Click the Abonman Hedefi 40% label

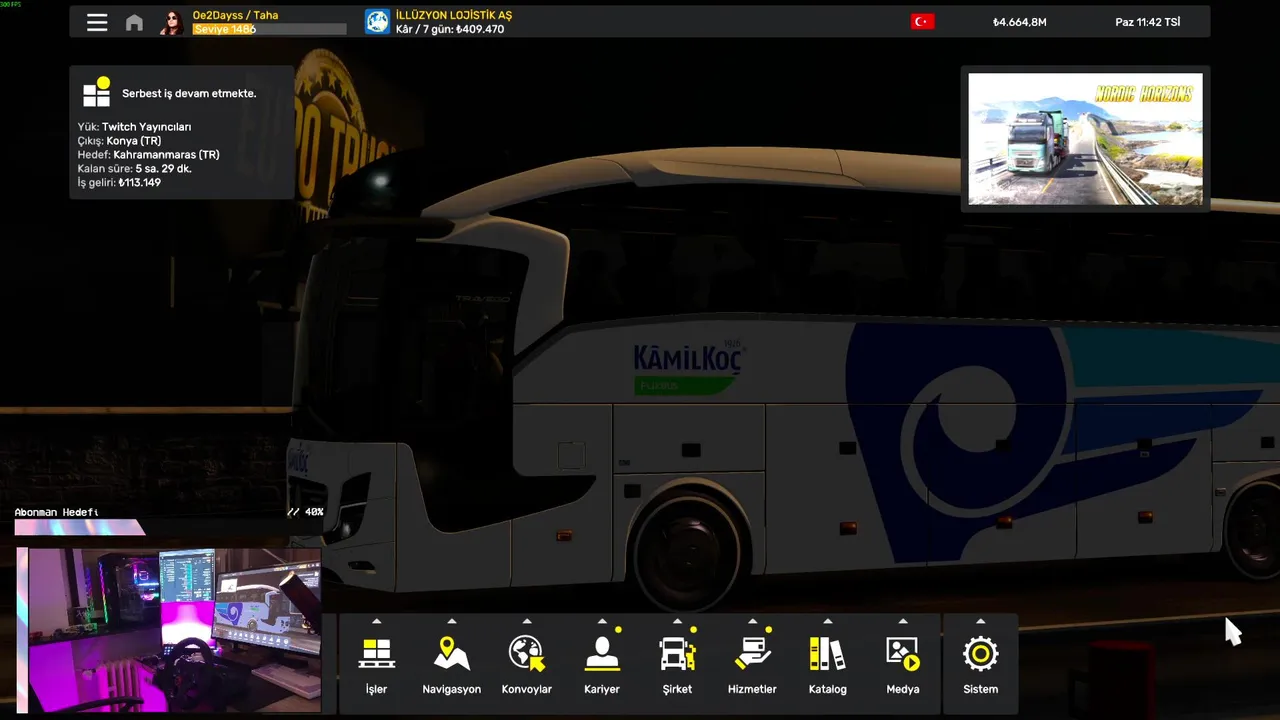coord(170,512)
